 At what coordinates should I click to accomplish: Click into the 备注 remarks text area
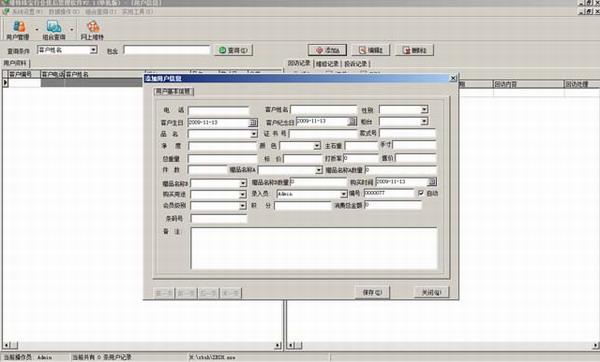314,248
